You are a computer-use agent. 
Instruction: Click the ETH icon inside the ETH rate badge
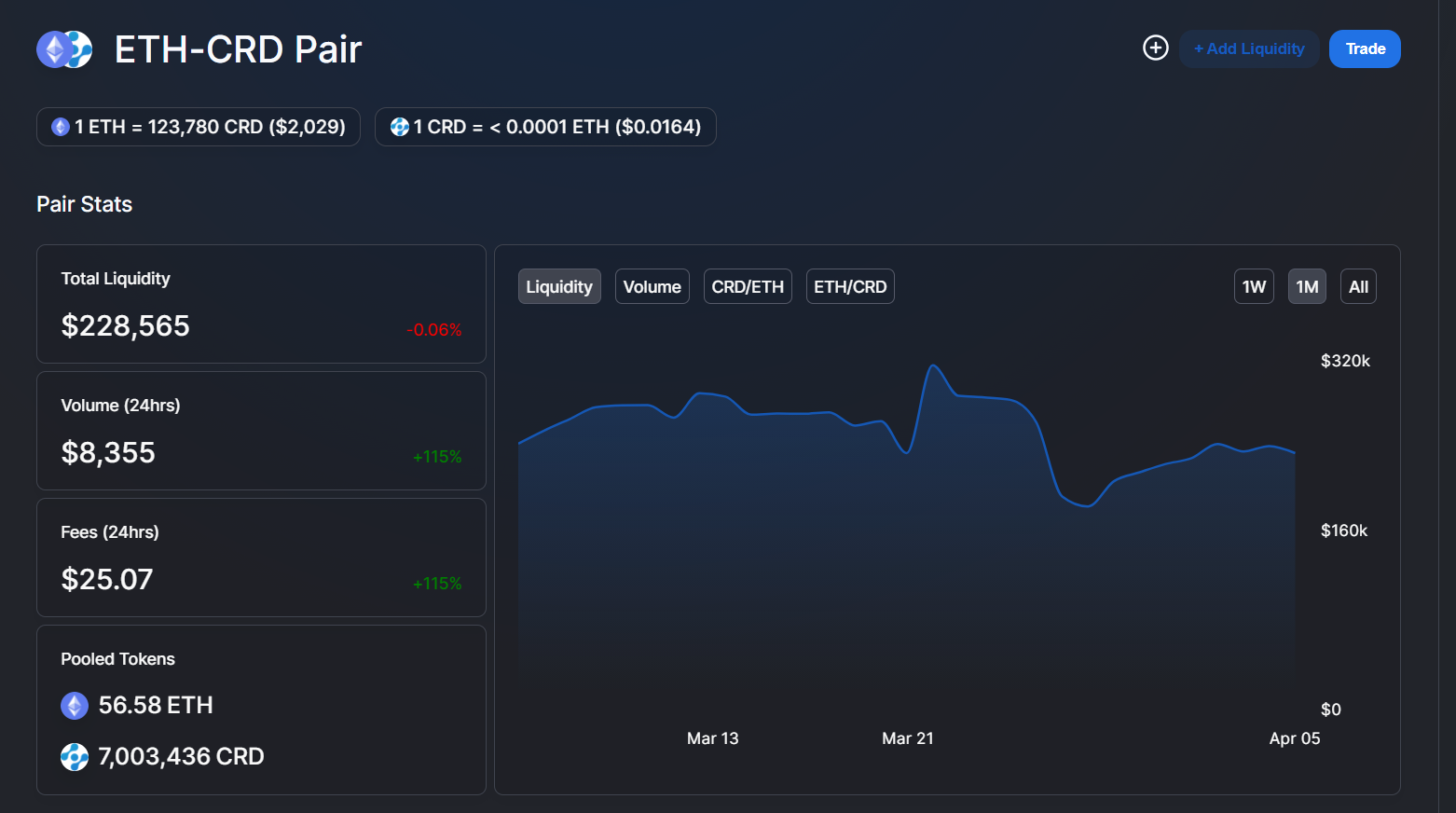click(60, 126)
